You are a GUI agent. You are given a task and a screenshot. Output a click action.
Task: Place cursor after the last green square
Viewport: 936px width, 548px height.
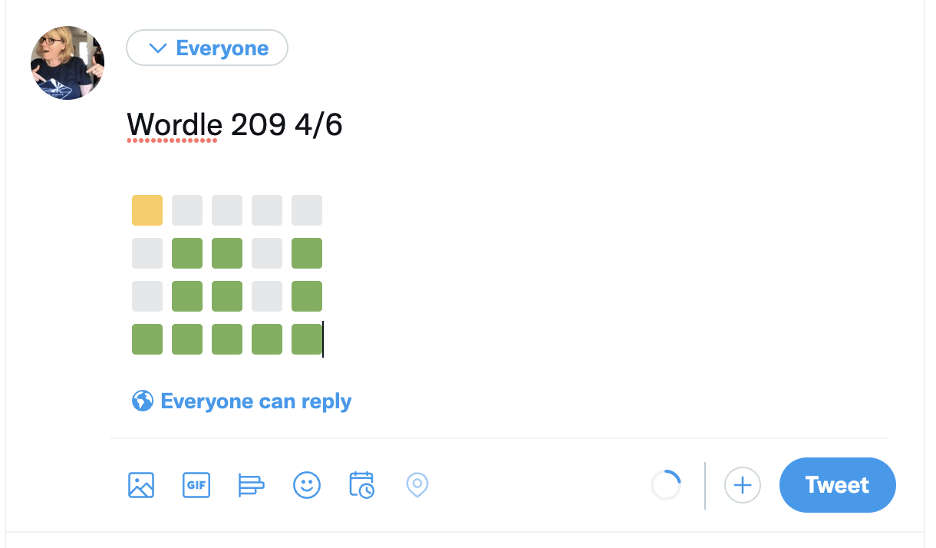pos(323,340)
